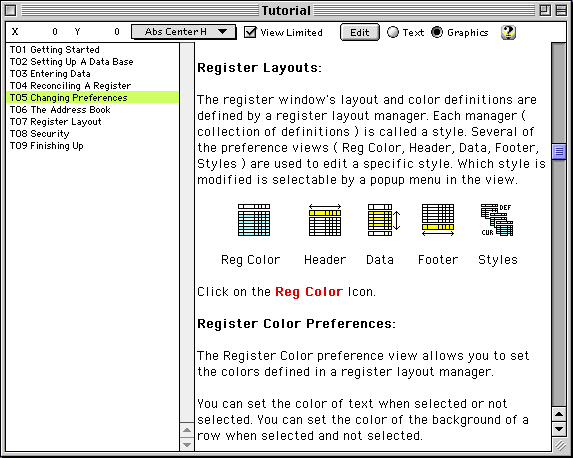Click the content scrollbar up arrow

[559, 414]
